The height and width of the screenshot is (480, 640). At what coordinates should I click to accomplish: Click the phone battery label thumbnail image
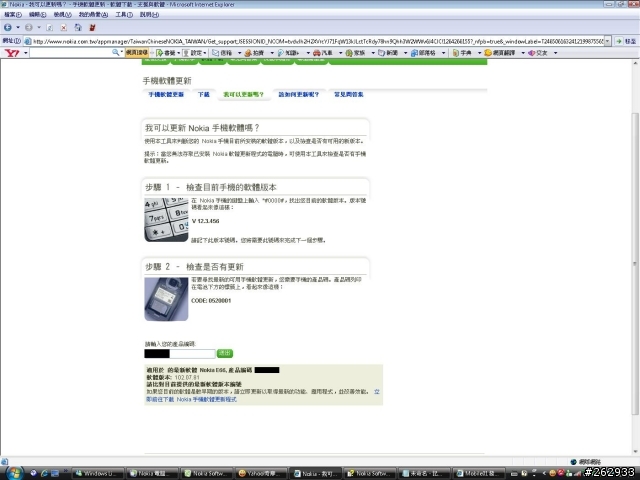tap(166, 299)
